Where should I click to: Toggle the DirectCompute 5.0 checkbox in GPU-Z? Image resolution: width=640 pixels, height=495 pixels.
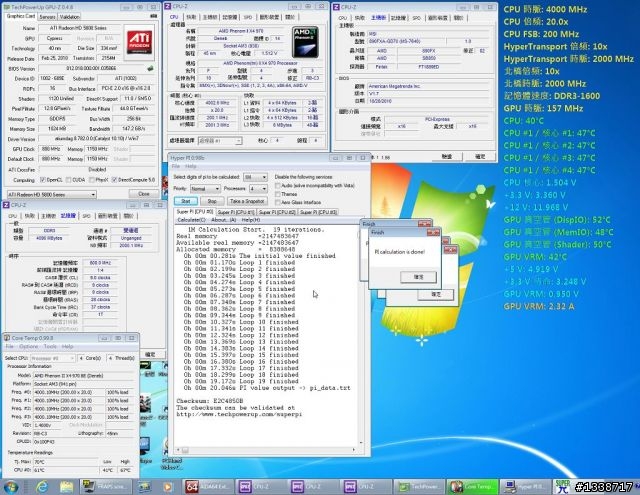point(114,180)
